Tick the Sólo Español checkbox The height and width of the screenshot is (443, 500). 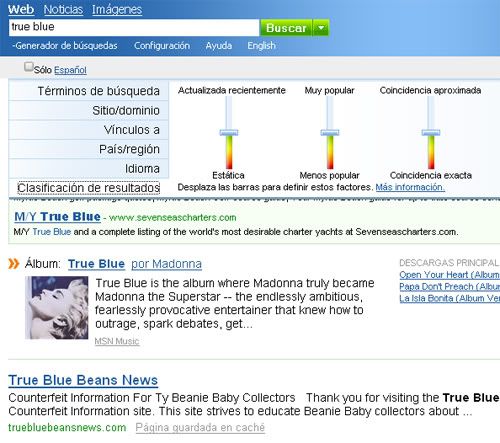[x=29, y=67]
